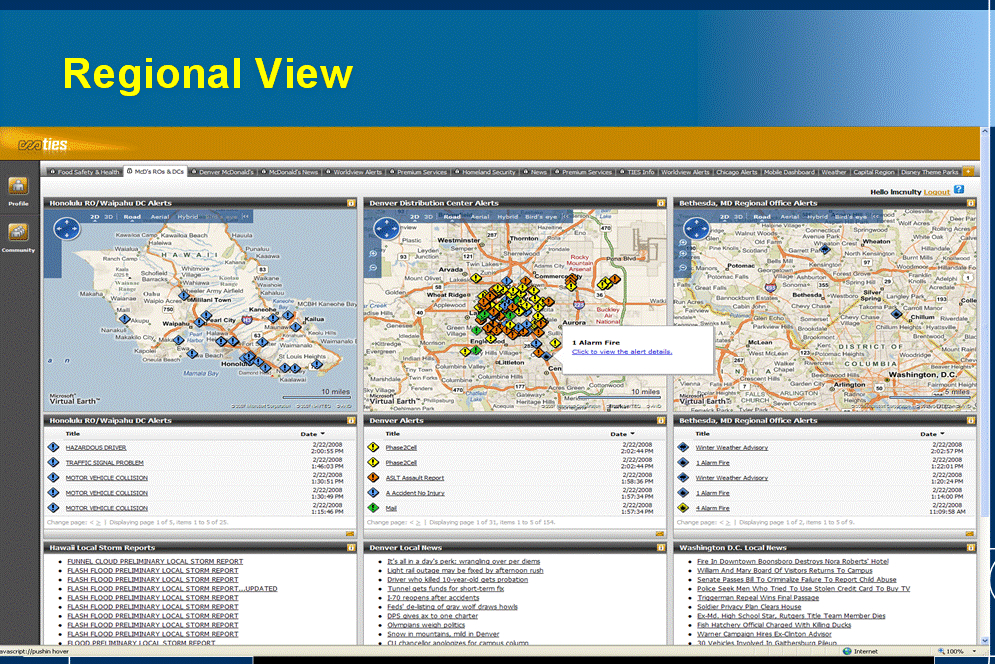This screenshot has height=664, width=995.
Task: Collapse the Honolulu map toolbar with the chevrons
Action: 246,217
